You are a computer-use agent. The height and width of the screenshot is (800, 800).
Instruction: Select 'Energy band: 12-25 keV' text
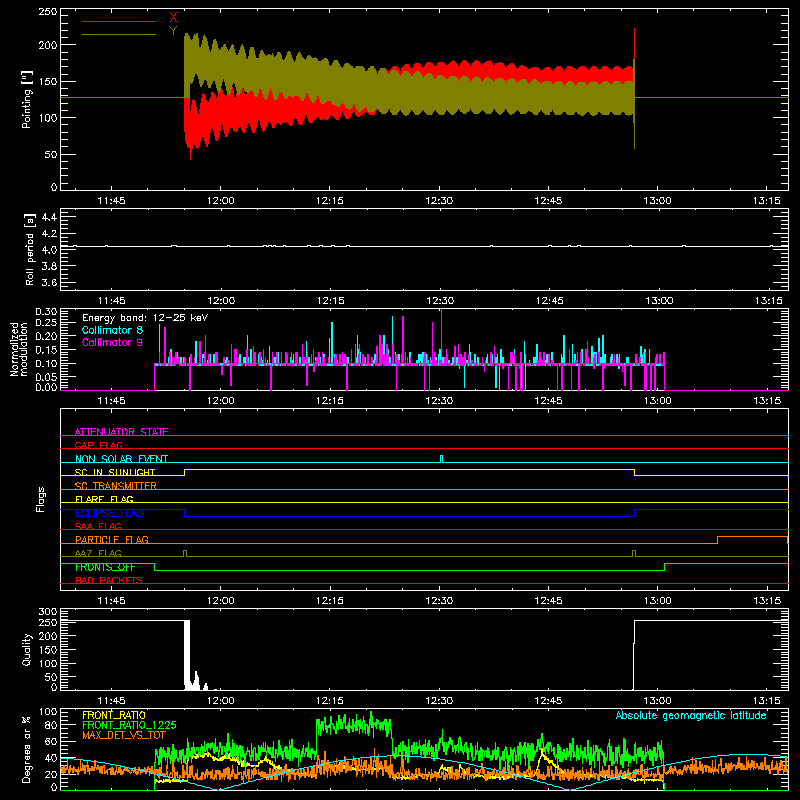145,318
